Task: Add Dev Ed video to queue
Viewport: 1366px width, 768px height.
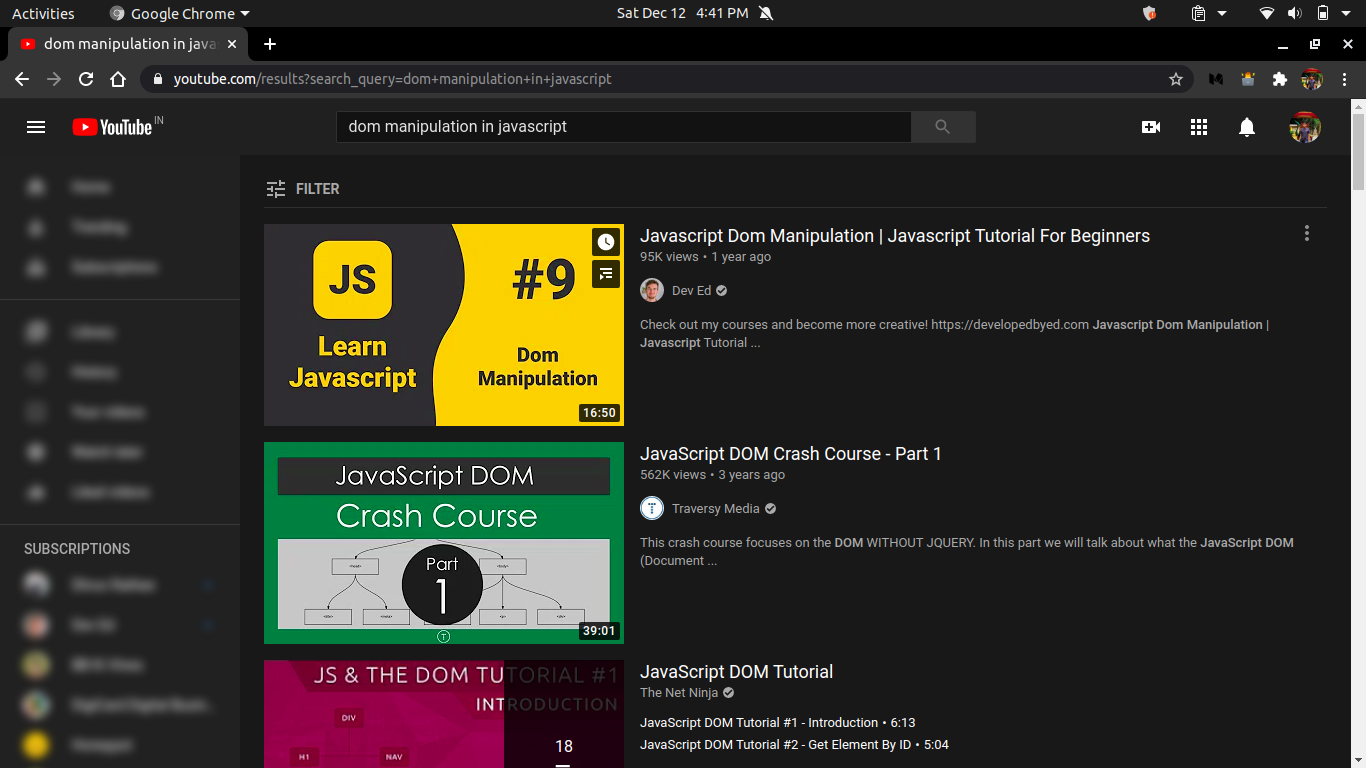Action: (605, 274)
